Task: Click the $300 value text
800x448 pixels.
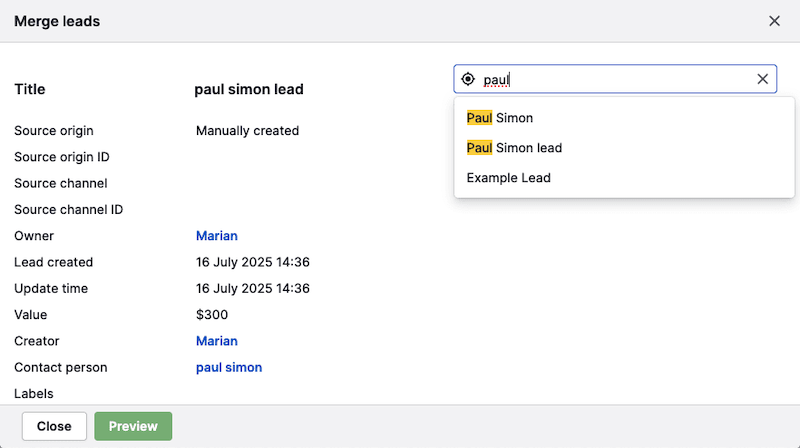Action: point(212,315)
